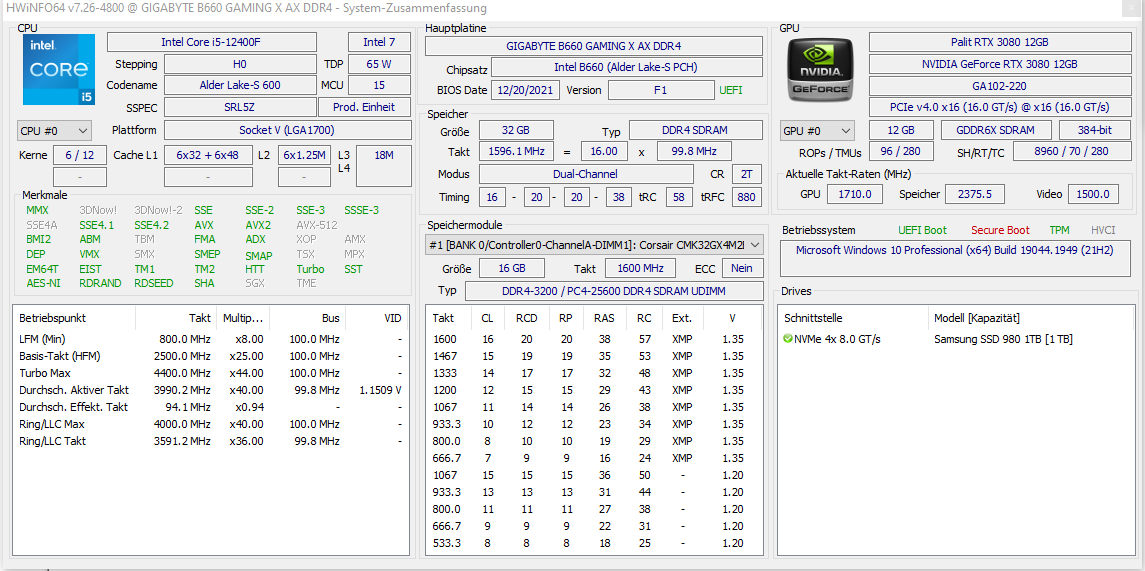Click the green TPM label

coord(1060,230)
